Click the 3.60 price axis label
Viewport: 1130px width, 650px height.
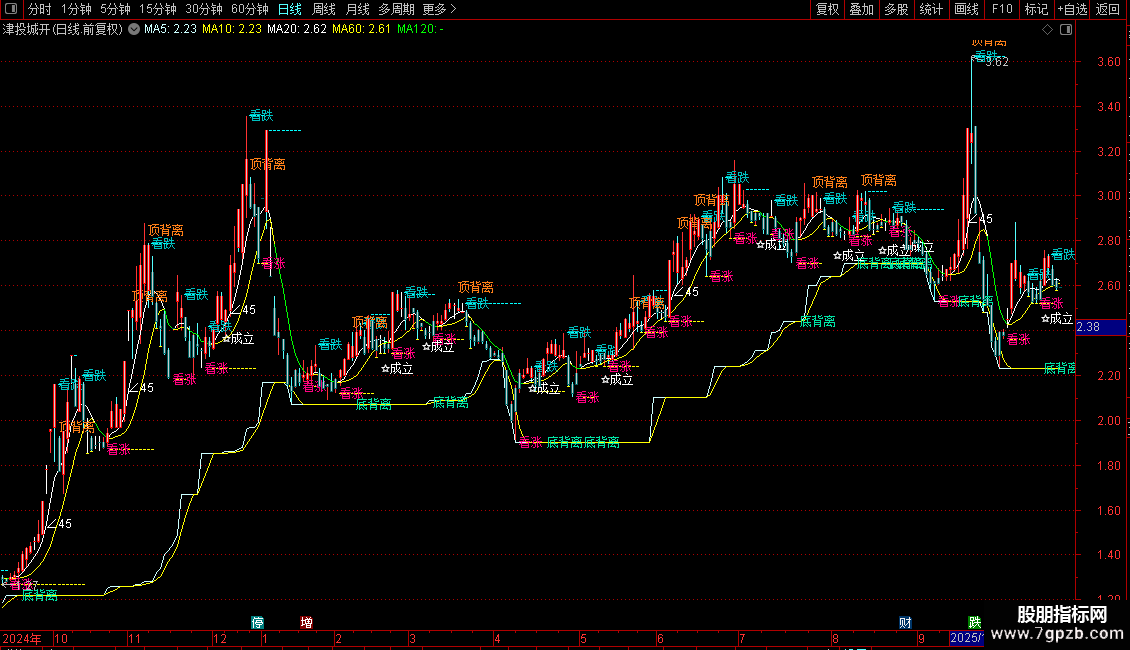(1108, 62)
